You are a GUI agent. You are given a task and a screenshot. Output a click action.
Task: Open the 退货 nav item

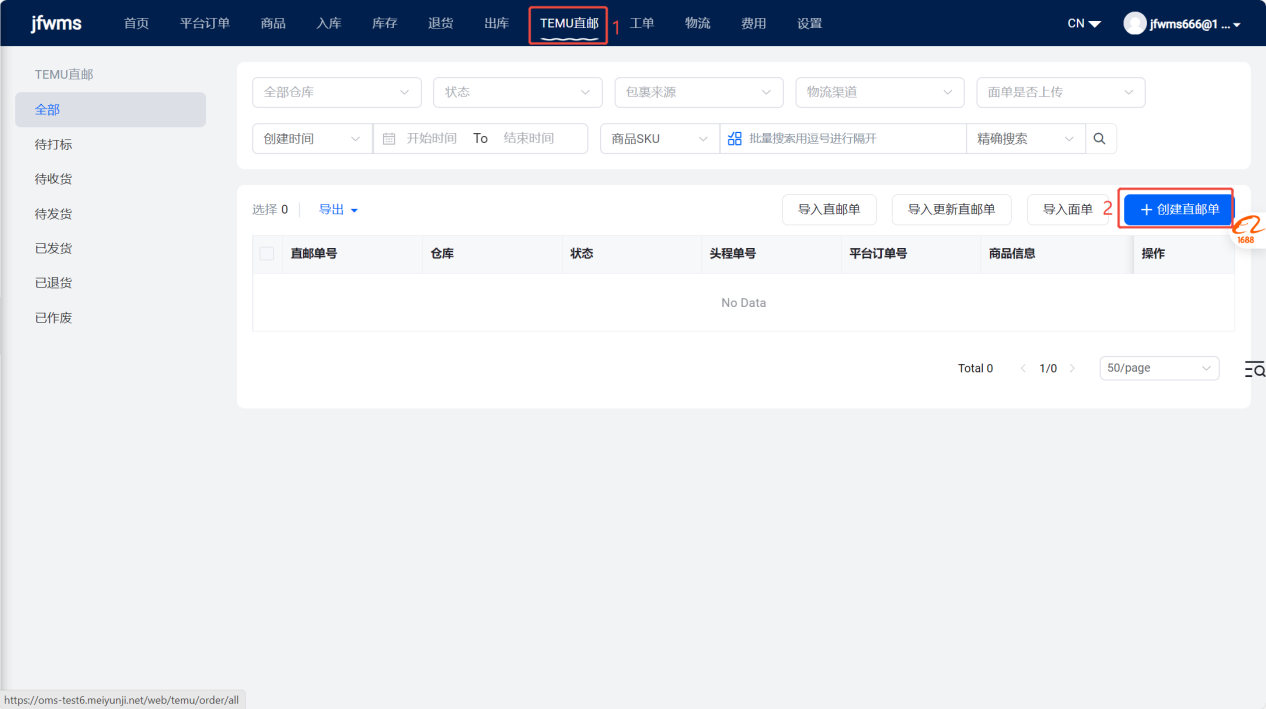click(440, 23)
